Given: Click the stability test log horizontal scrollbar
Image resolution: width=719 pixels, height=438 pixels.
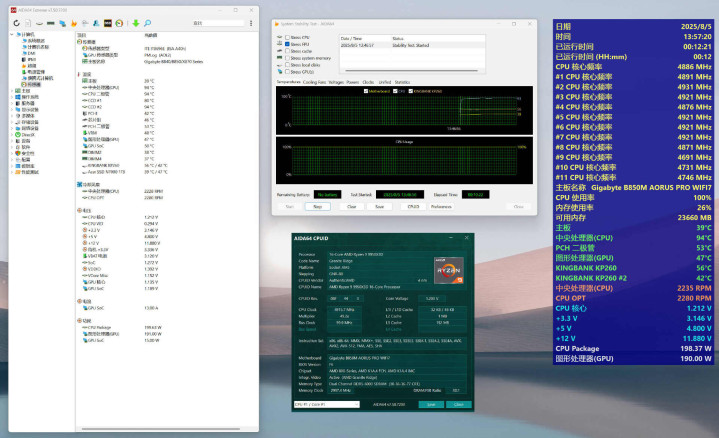Looking at the screenshot, I should [411, 71].
